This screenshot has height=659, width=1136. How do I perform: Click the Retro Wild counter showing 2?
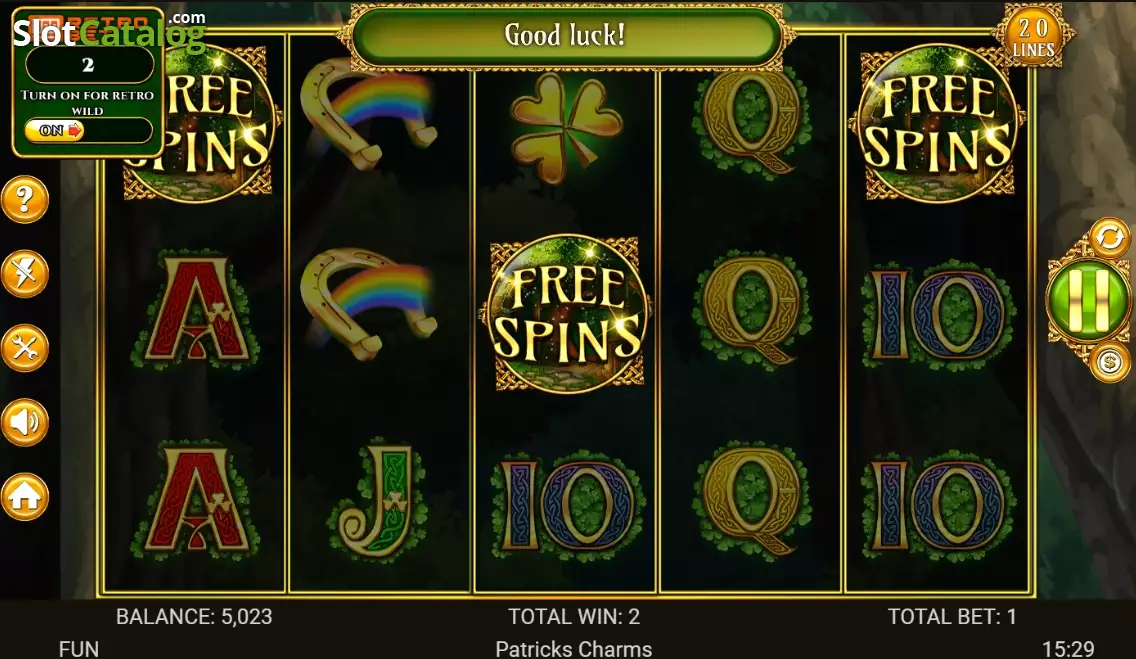(88, 65)
